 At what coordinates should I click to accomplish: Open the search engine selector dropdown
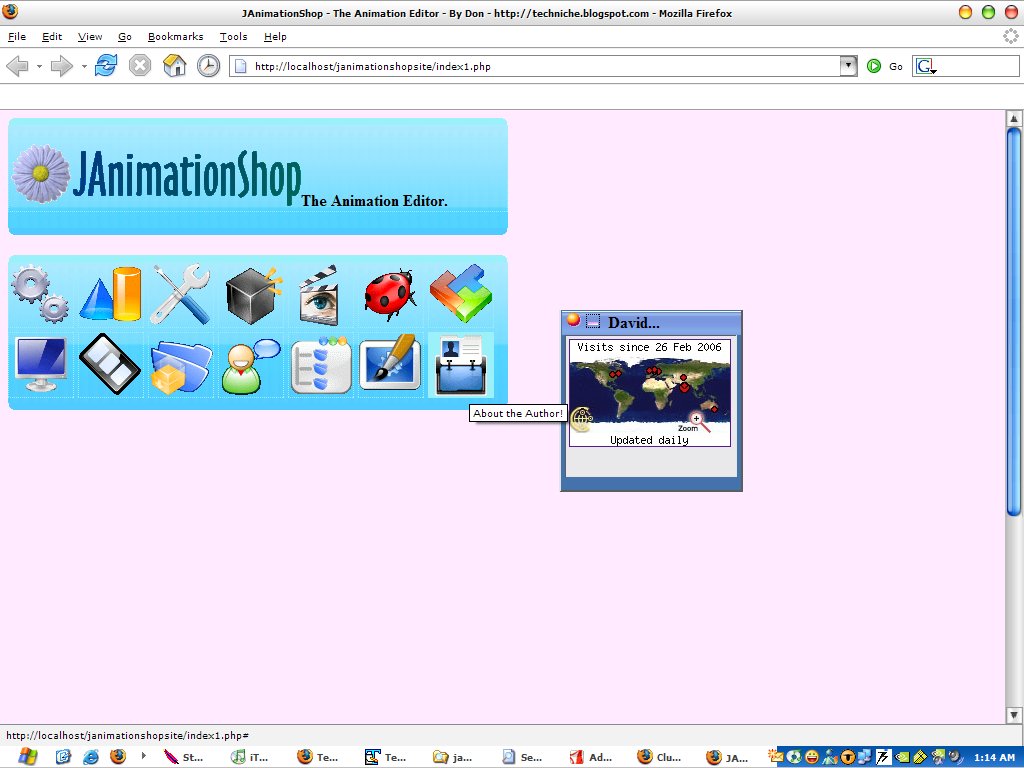(x=925, y=66)
